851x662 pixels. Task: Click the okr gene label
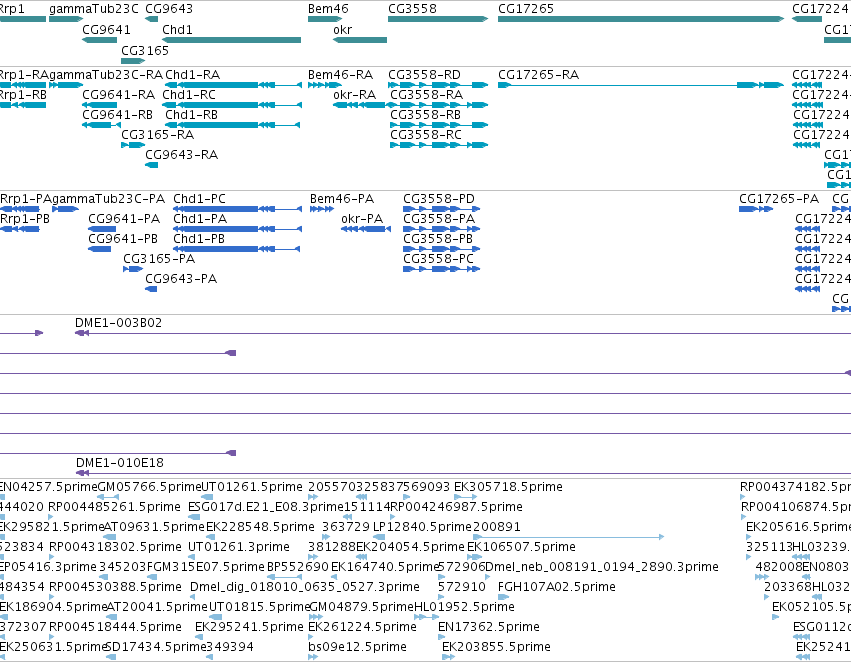[342, 29]
